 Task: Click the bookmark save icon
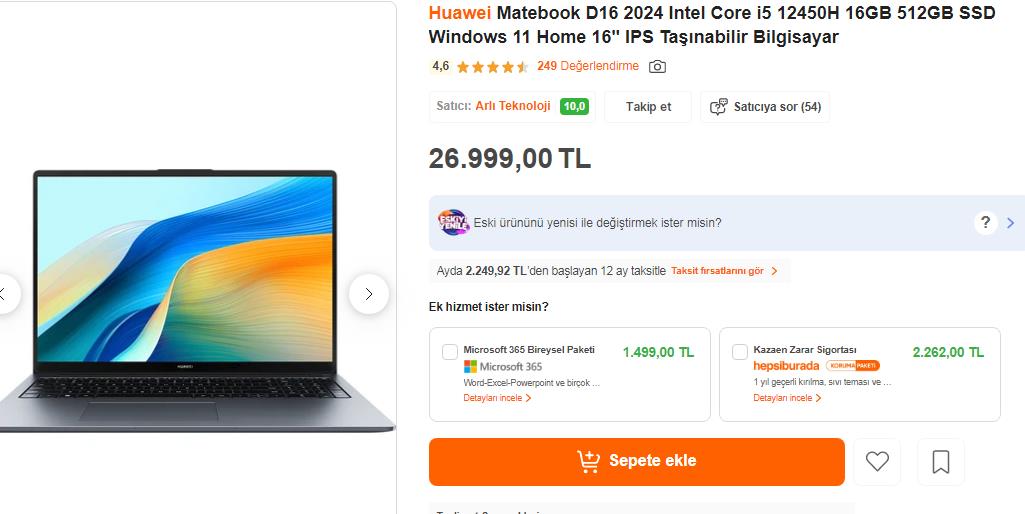941,462
